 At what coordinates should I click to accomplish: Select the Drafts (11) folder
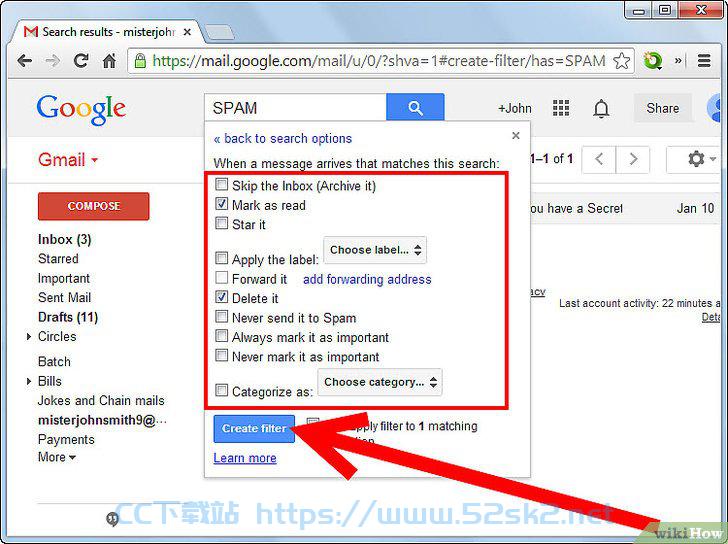(68, 317)
